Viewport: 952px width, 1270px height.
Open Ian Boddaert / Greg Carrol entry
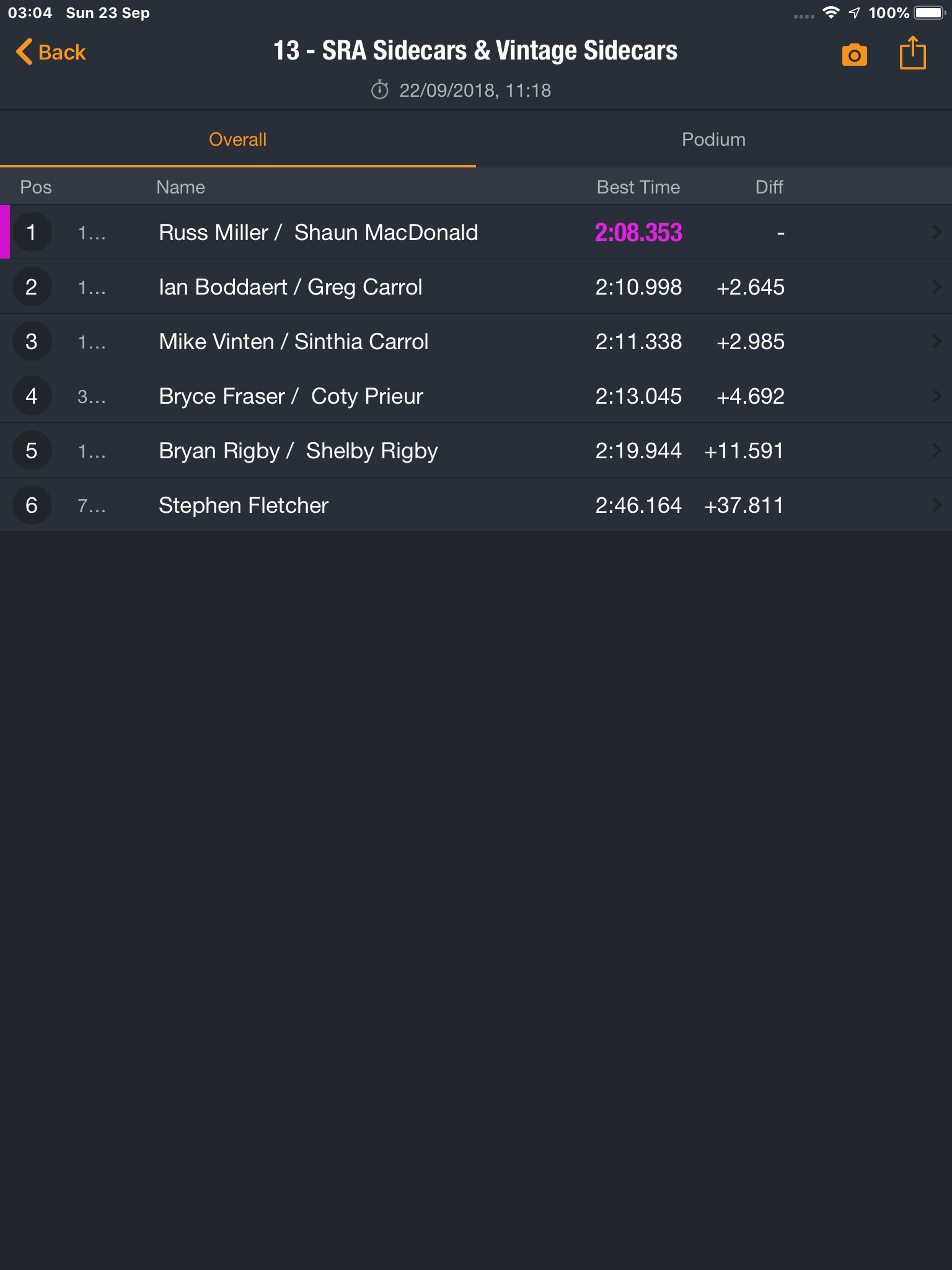click(x=476, y=286)
